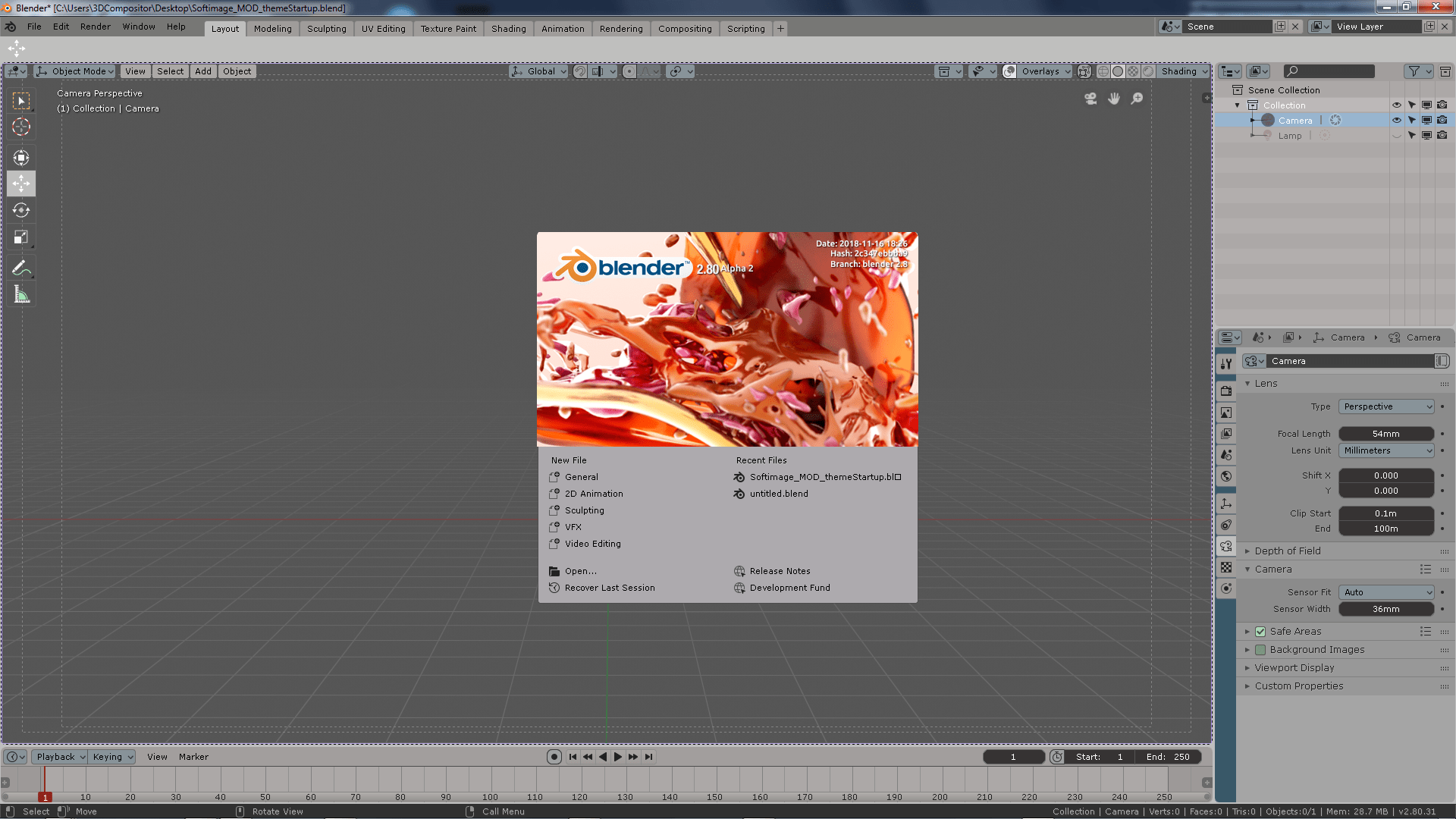This screenshot has height=819, width=1456.
Task: Open the Sensor Fit Auto dropdown
Action: tap(1385, 592)
